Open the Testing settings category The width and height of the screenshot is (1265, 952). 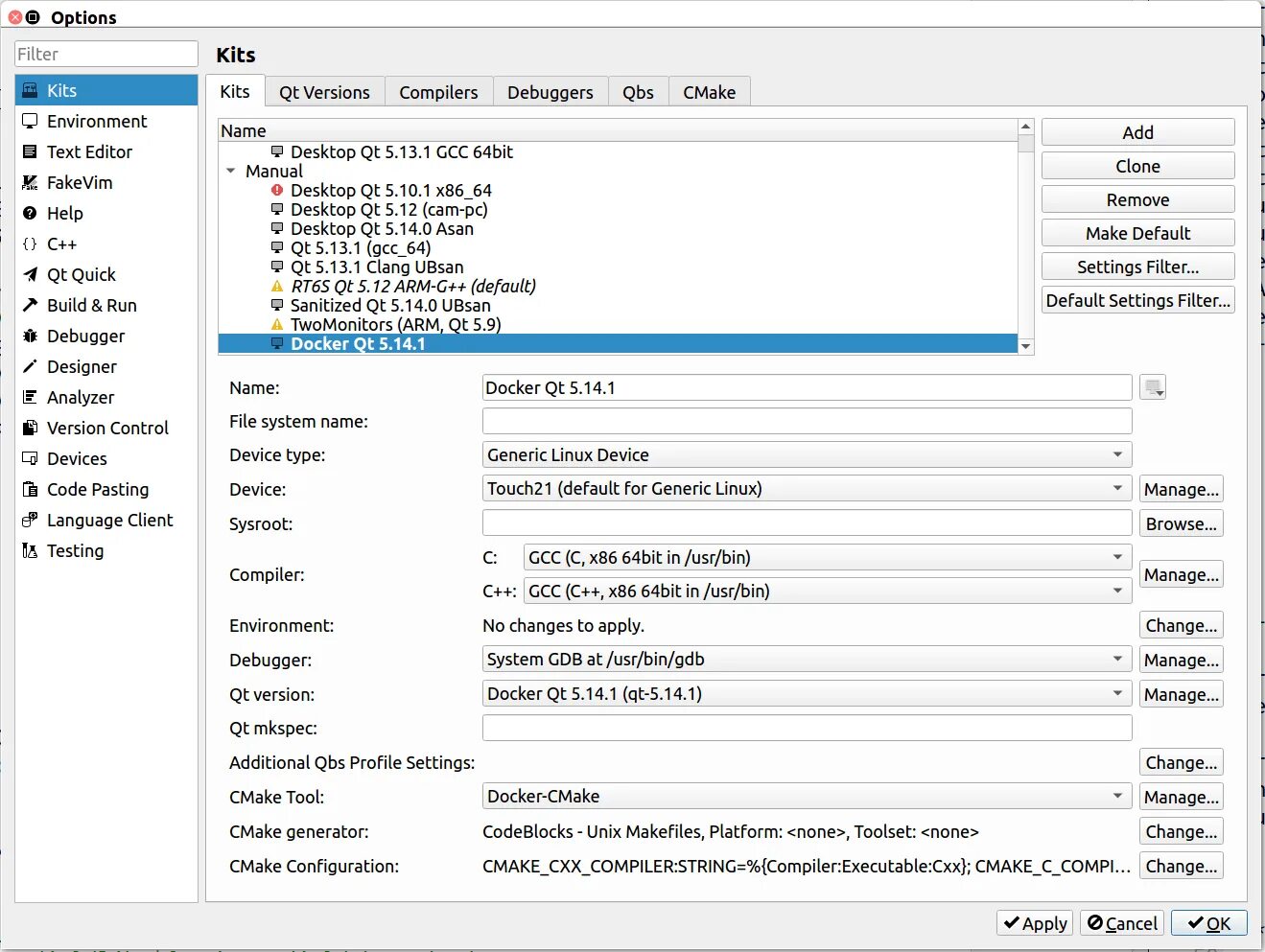tap(106, 550)
